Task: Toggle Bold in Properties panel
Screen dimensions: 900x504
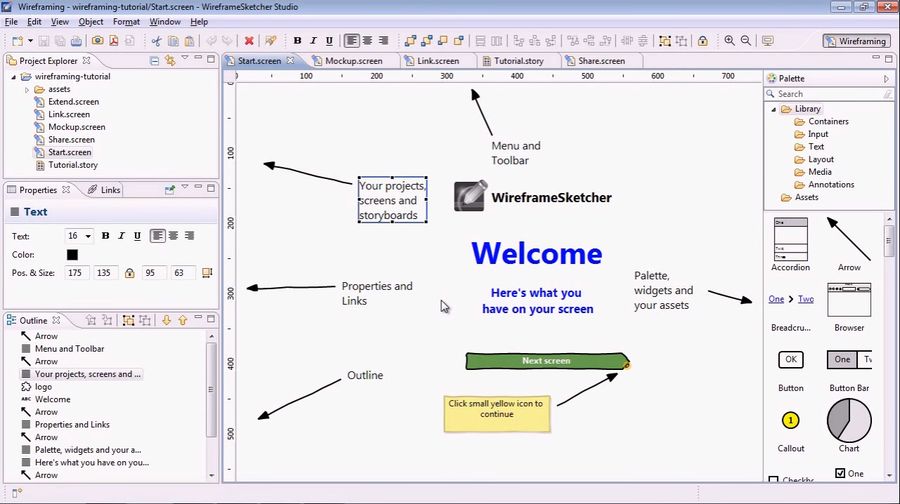Action: [x=106, y=236]
